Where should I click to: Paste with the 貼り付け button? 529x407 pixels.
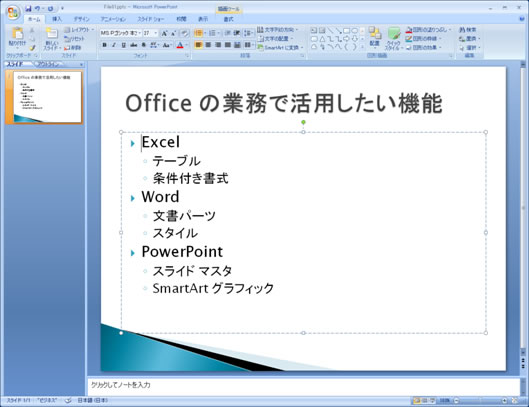[17, 37]
